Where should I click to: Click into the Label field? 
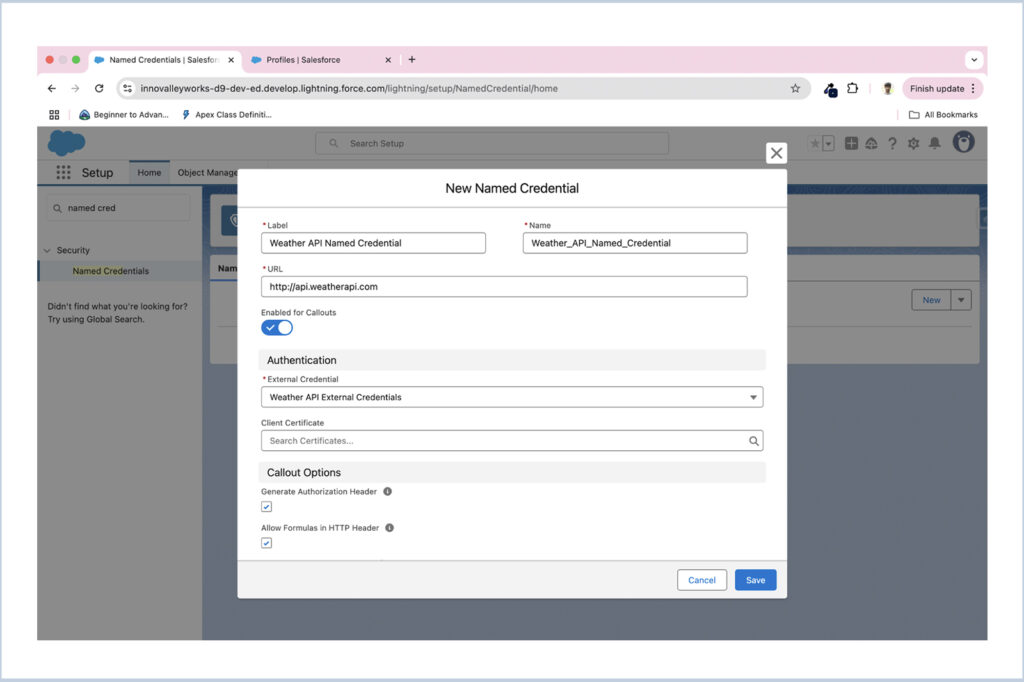[x=374, y=243]
